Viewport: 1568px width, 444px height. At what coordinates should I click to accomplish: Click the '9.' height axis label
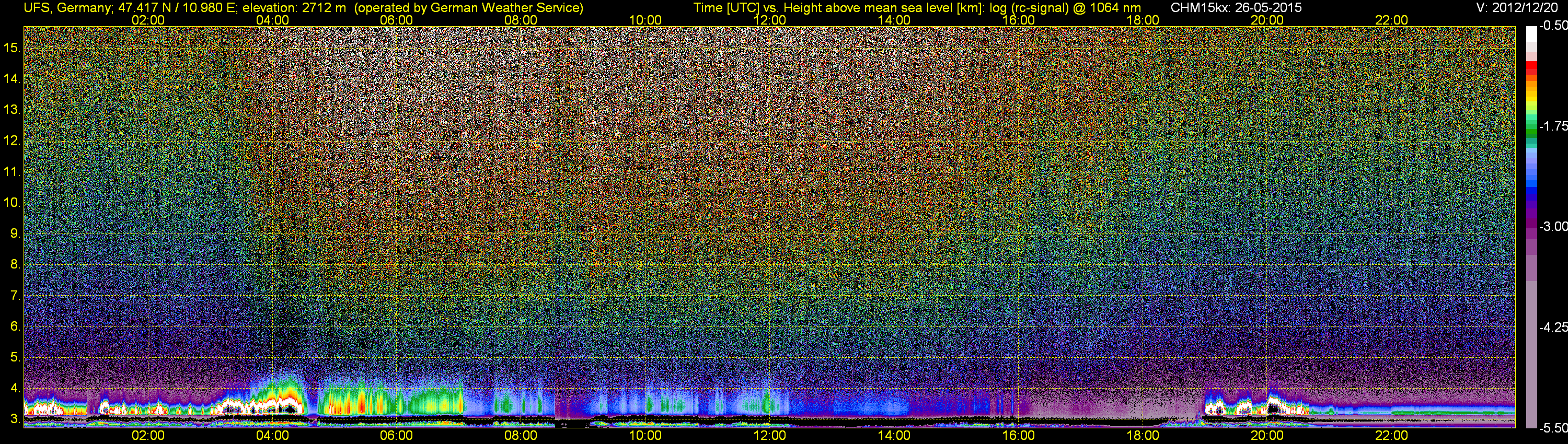(15, 233)
